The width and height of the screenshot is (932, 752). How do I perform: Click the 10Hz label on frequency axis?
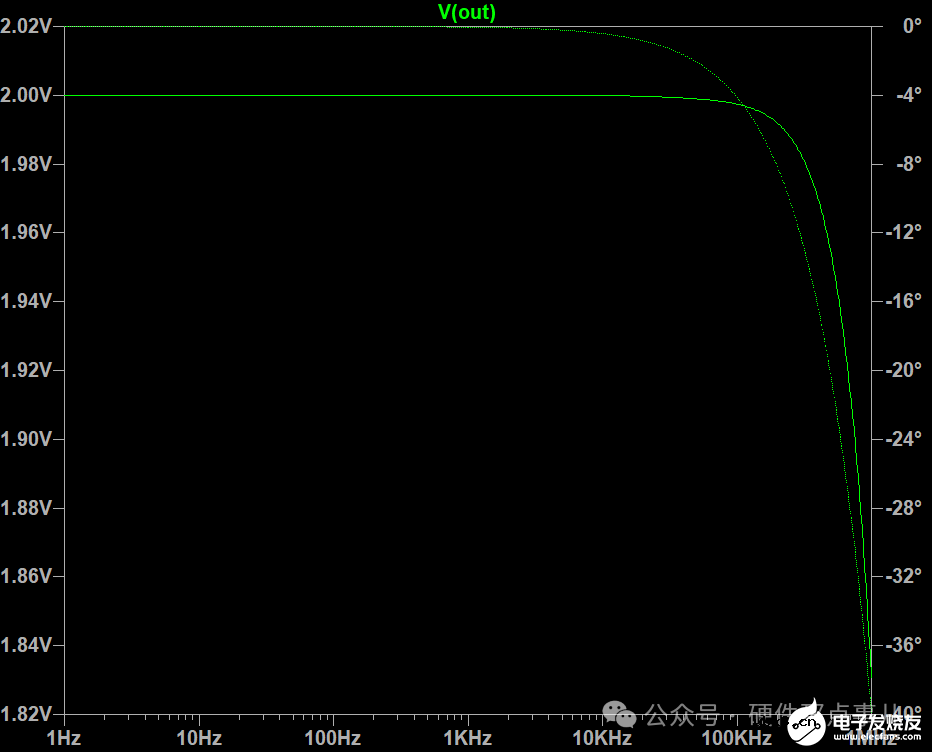click(198, 738)
